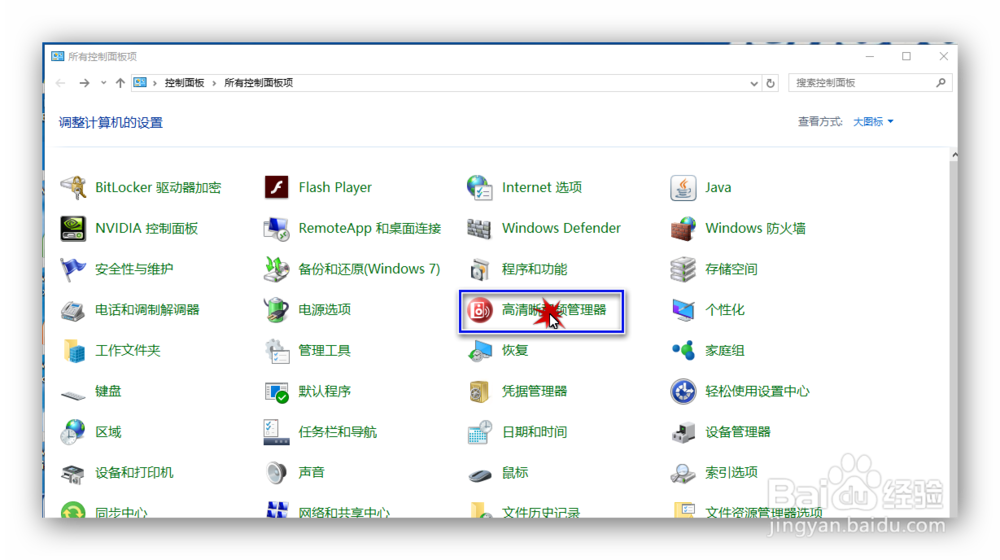Open the 大图标 view mode dropdown

coord(873,122)
